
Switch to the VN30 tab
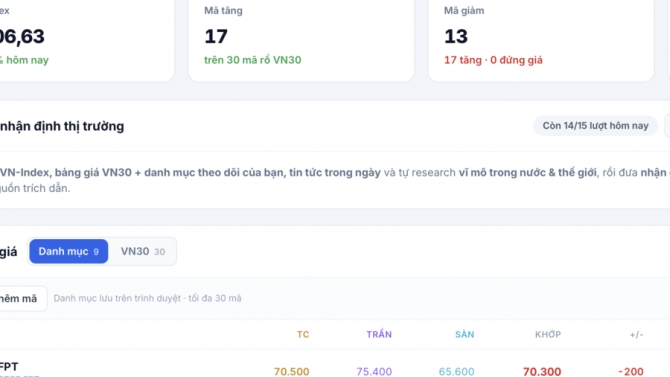coord(142,251)
